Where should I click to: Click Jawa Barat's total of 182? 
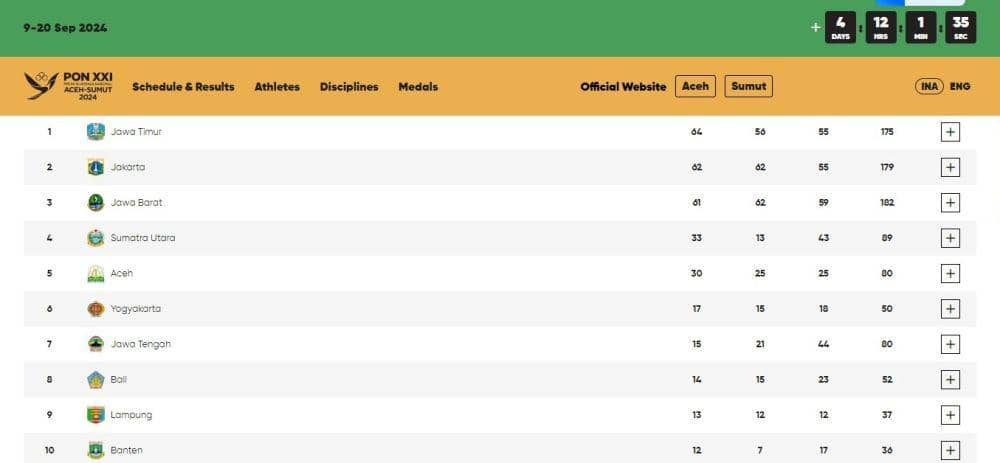click(886, 203)
